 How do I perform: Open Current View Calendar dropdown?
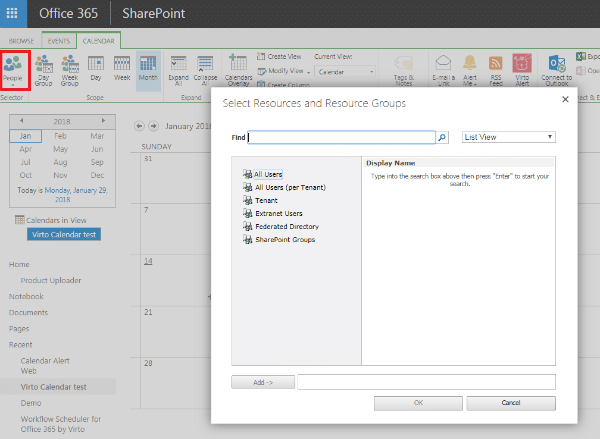click(344, 72)
